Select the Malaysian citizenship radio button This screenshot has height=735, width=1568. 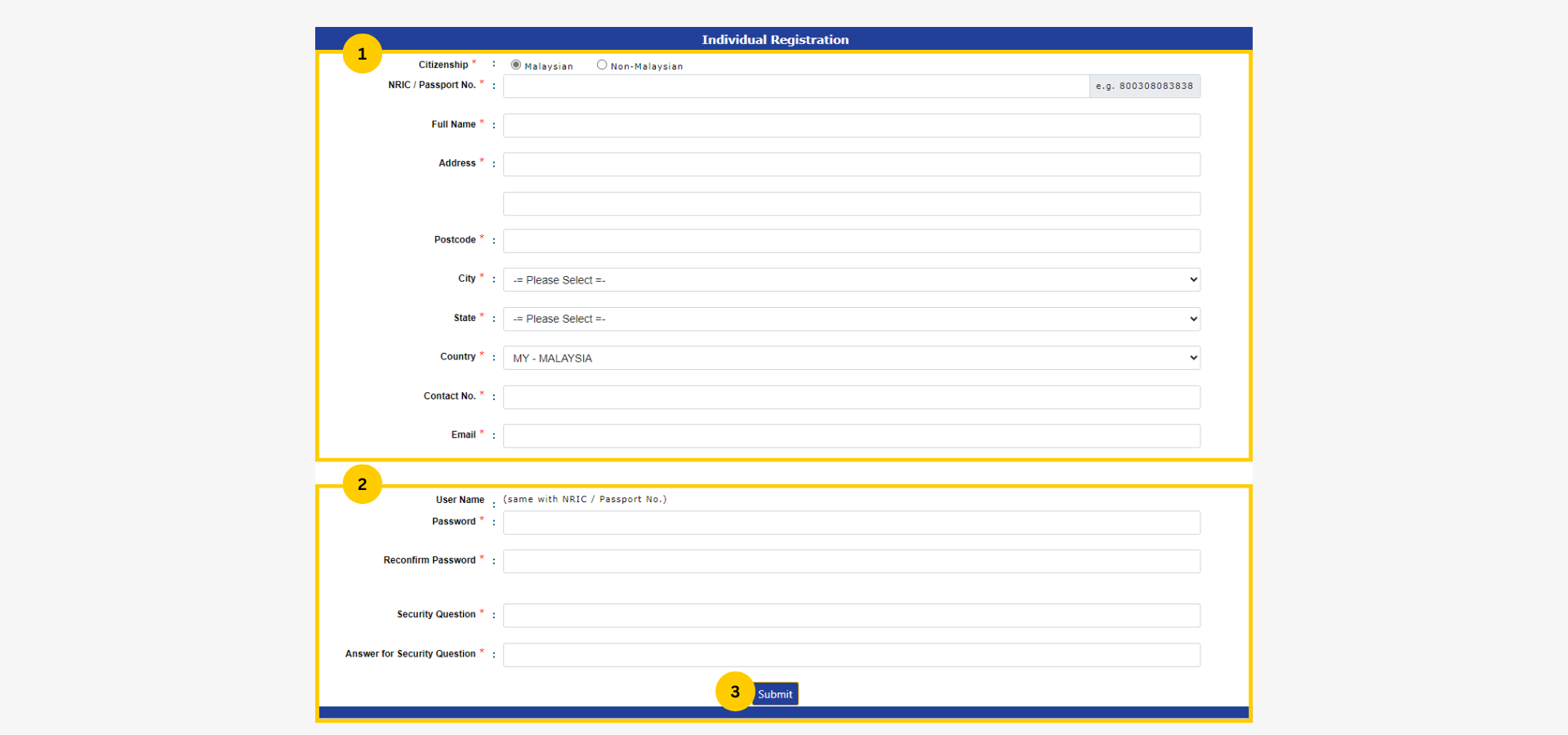(515, 65)
